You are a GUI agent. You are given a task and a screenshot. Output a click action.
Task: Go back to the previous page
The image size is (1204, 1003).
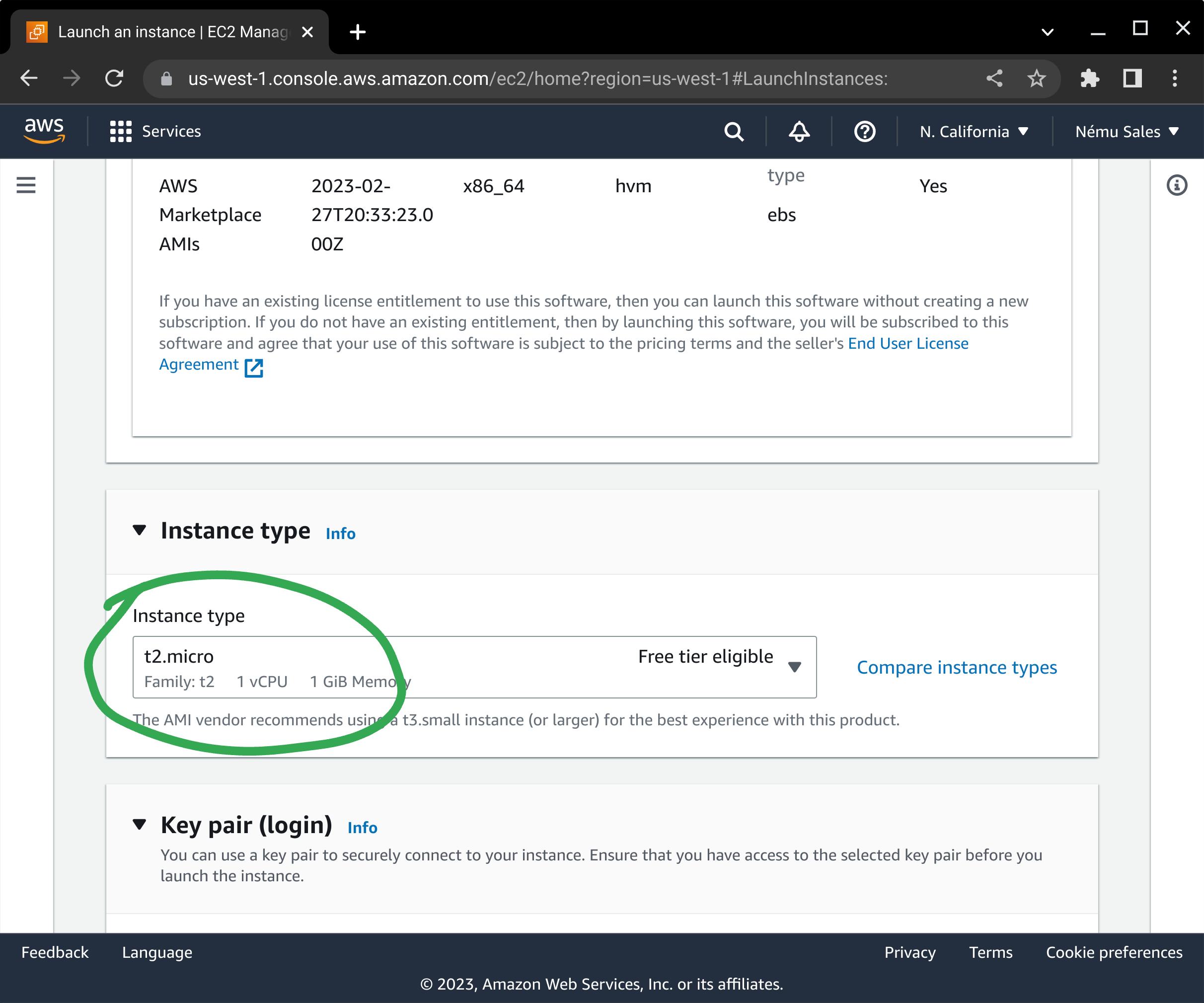pos(29,78)
